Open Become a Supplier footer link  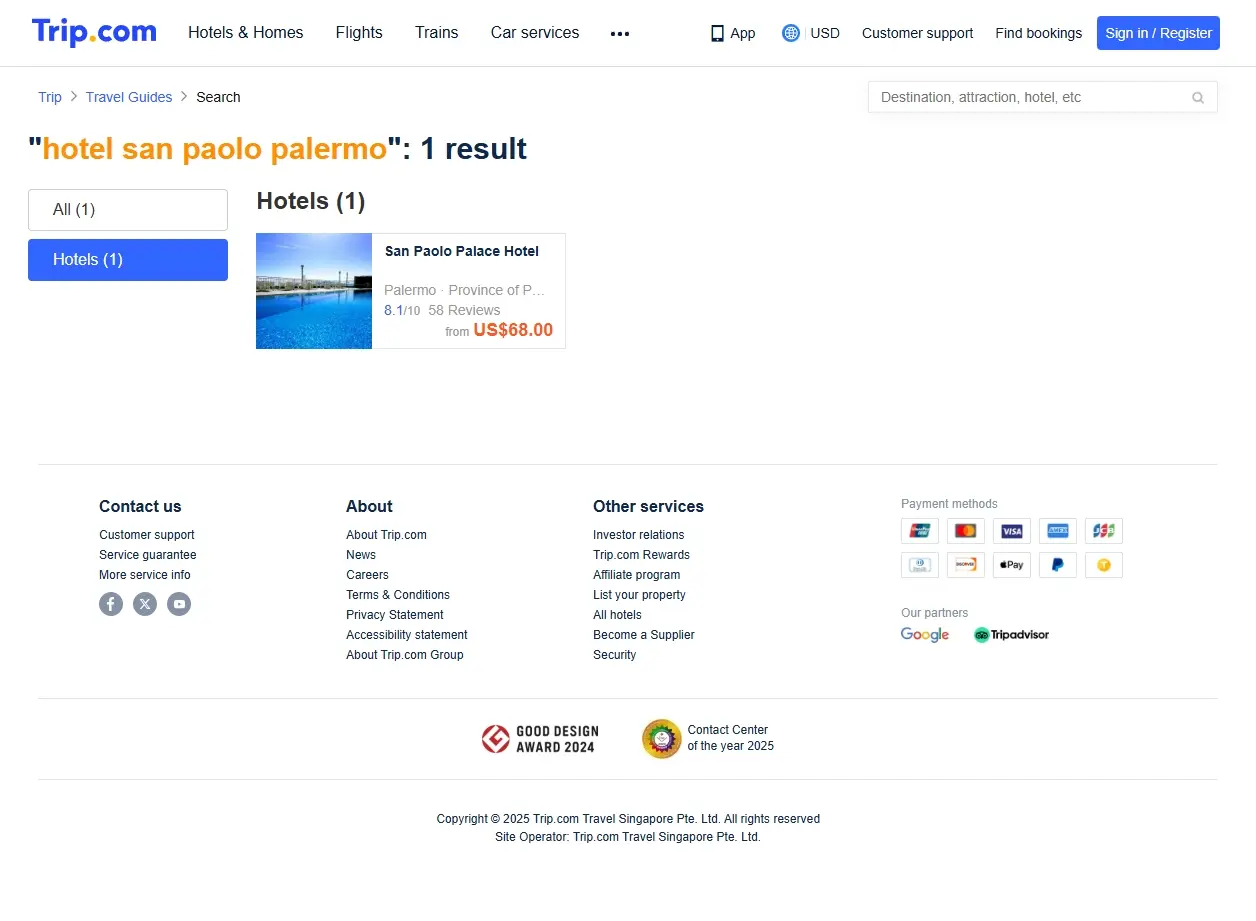[x=644, y=635]
